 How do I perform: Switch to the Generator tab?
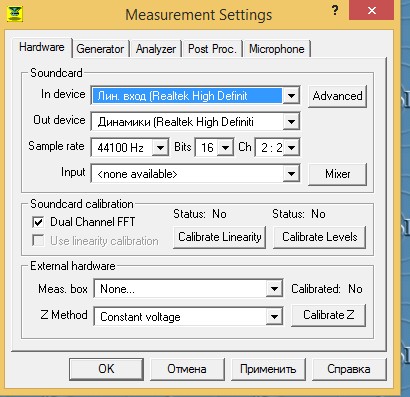click(100, 49)
